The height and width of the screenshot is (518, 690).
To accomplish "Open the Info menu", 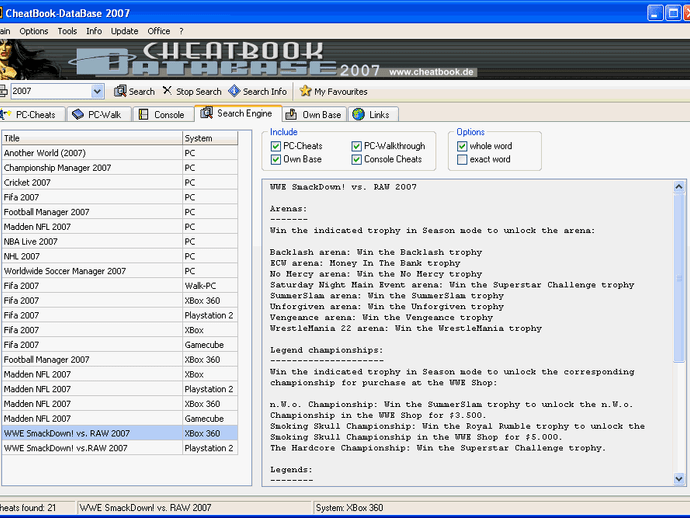I will (94, 31).
